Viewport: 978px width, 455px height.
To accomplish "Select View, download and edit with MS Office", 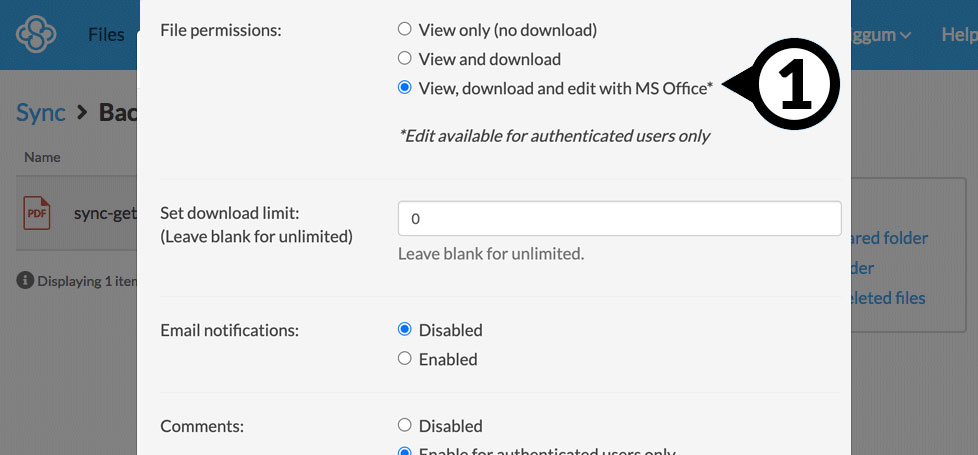I will coord(405,88).
